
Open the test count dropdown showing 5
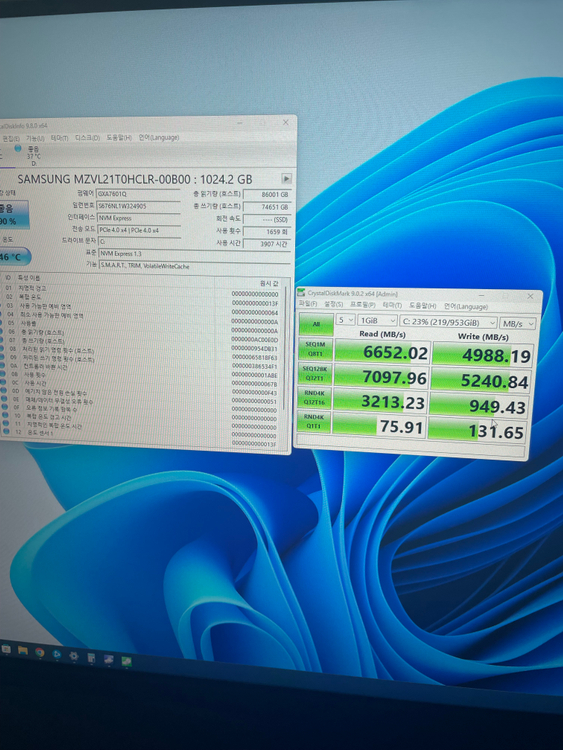345,320
